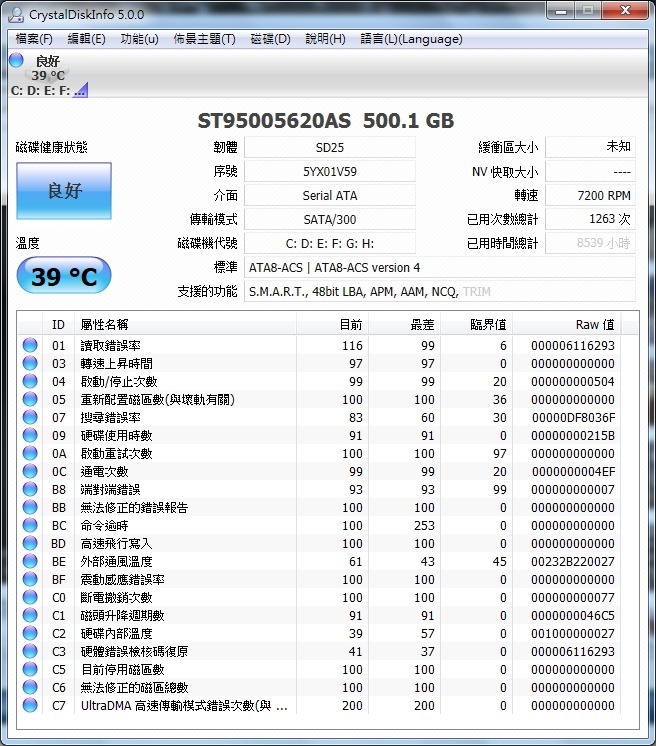Screen dimensions: 656x746
Task: Click status orb for C2 硬碟內部溫度
Action: coord(30,633)
